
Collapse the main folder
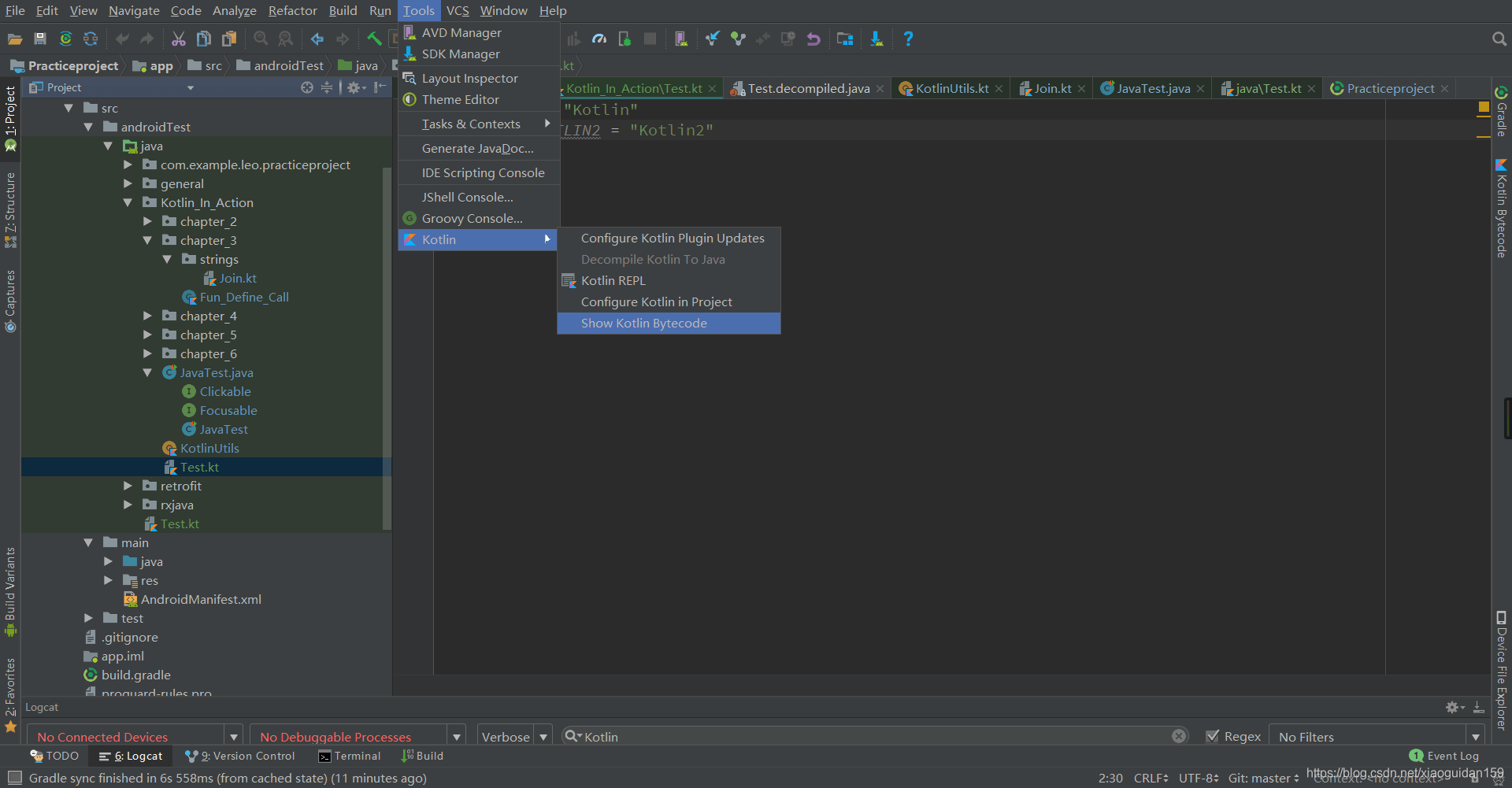click(88, 542)
